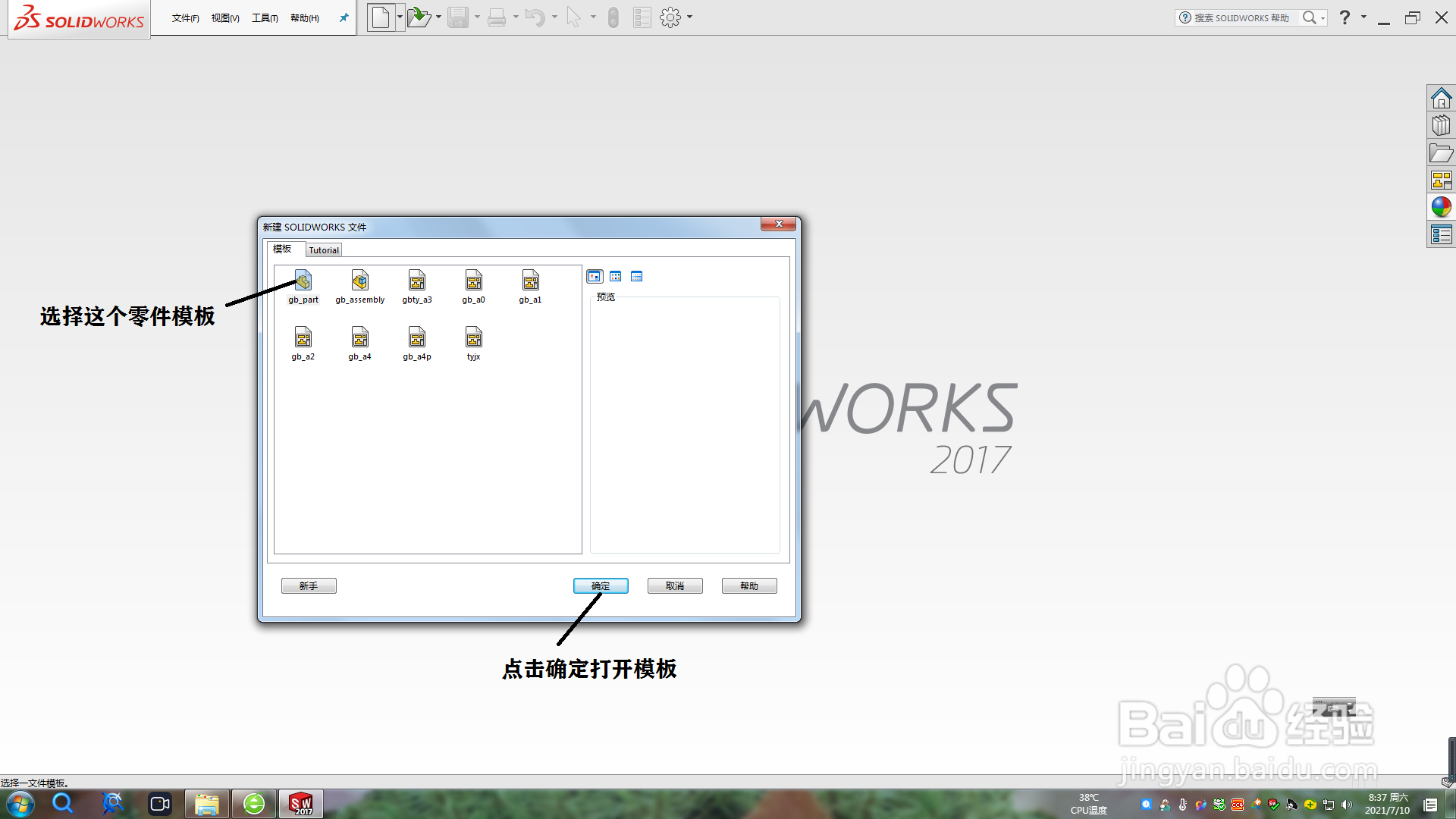Open the Windows Start button

pos(20,804)
